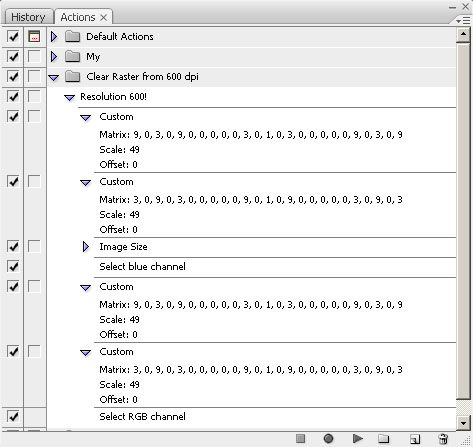Toggle dialog box for the My set
Screen dimensions: 473x447
click(34, 56)
